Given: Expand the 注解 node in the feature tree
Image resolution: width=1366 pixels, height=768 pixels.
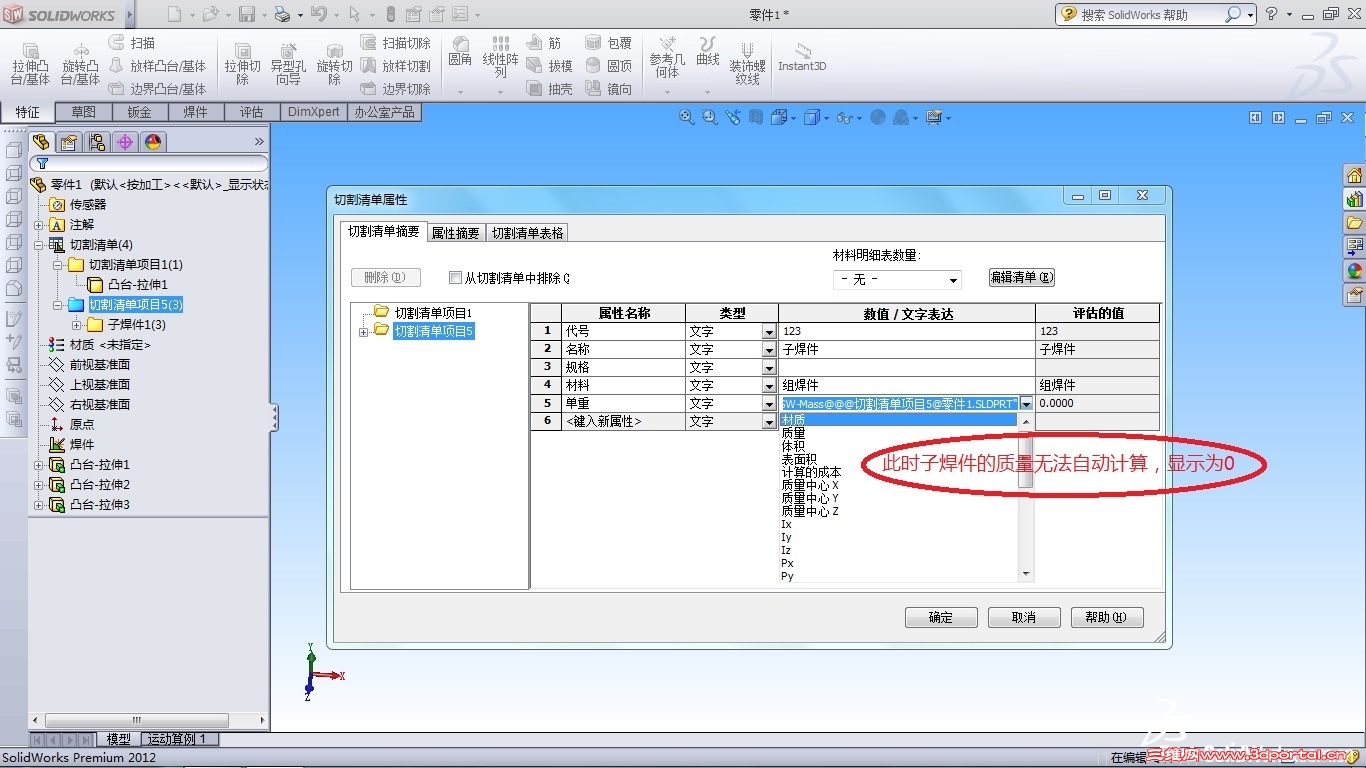Looking at the screenshot, I should point(39,225).
